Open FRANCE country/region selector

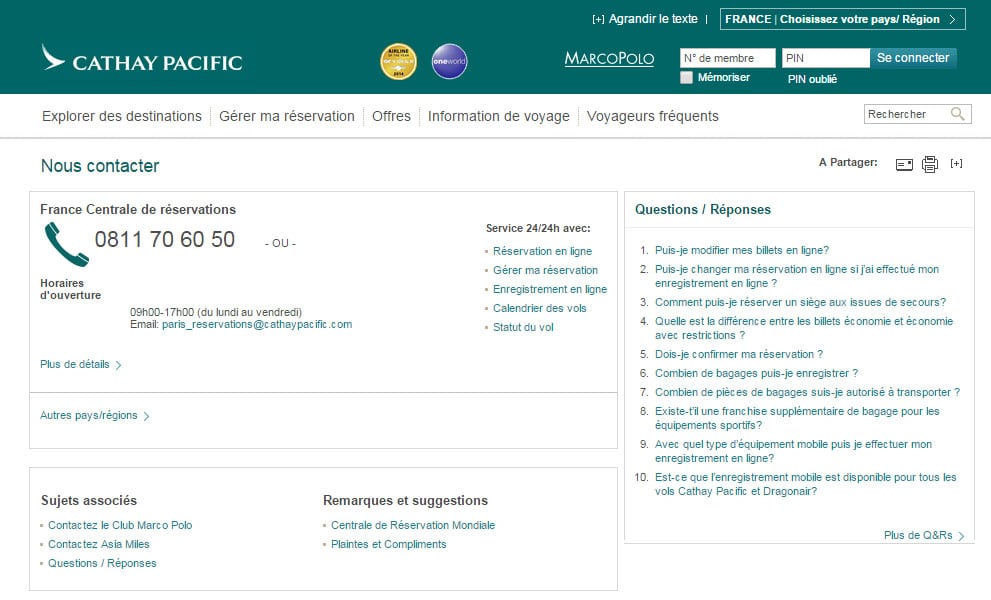click(x=842, y=19)
